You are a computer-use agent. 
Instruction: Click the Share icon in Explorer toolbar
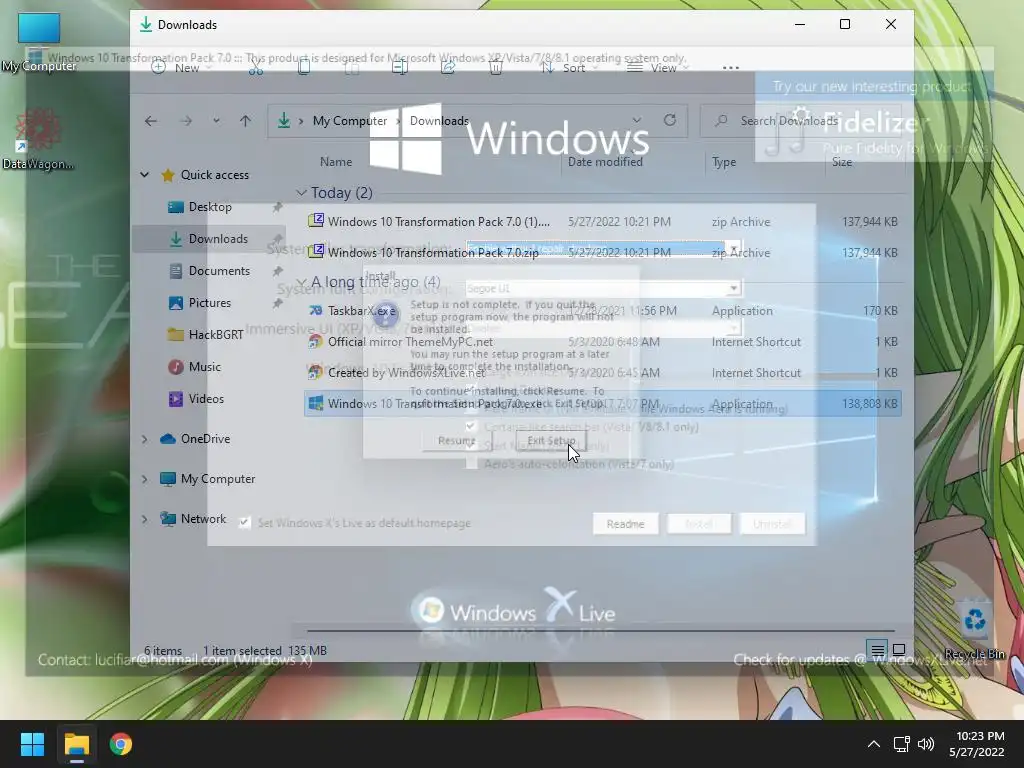tap(447, 67)
